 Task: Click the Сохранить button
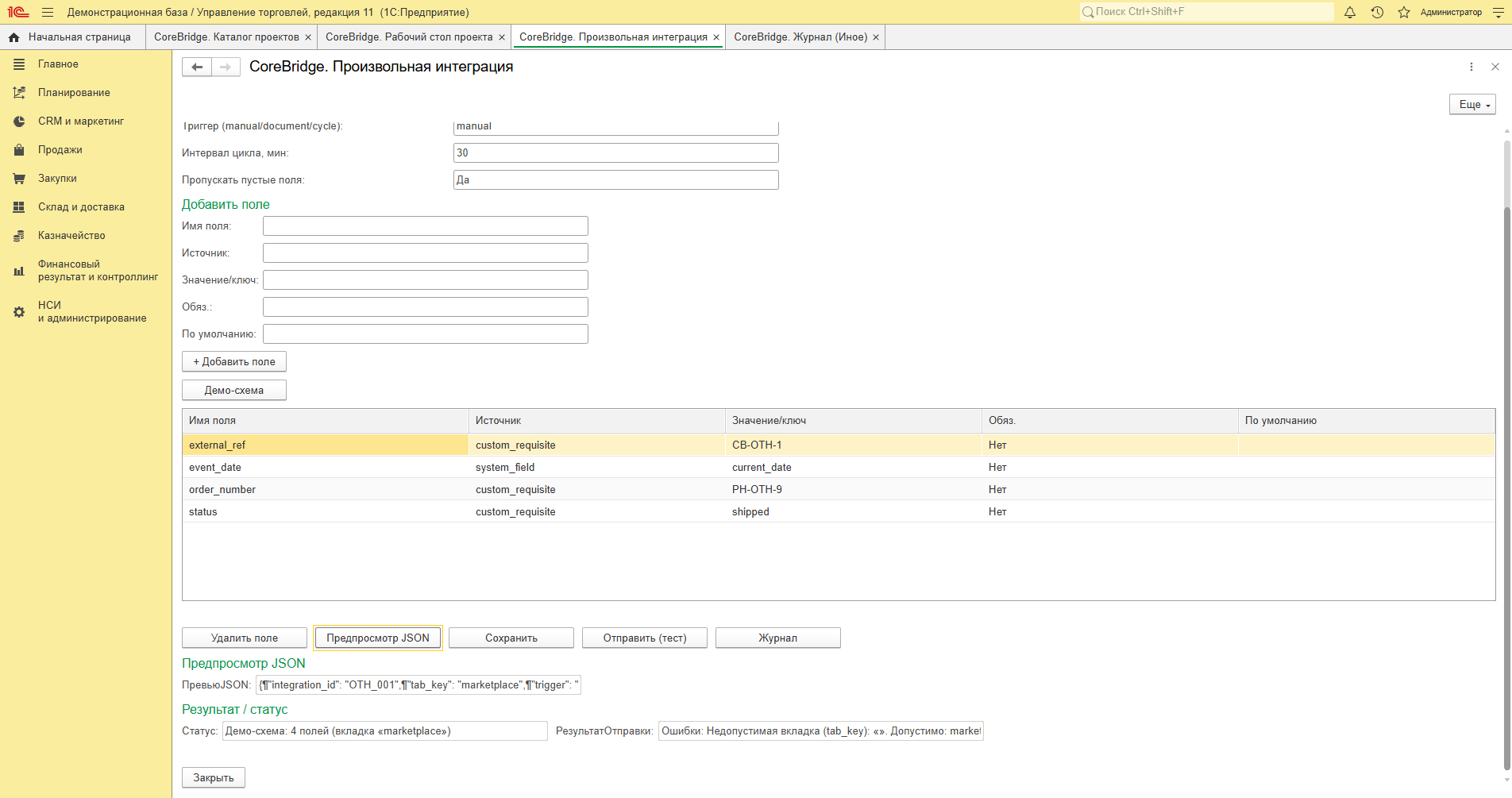[x=511, y=638]
